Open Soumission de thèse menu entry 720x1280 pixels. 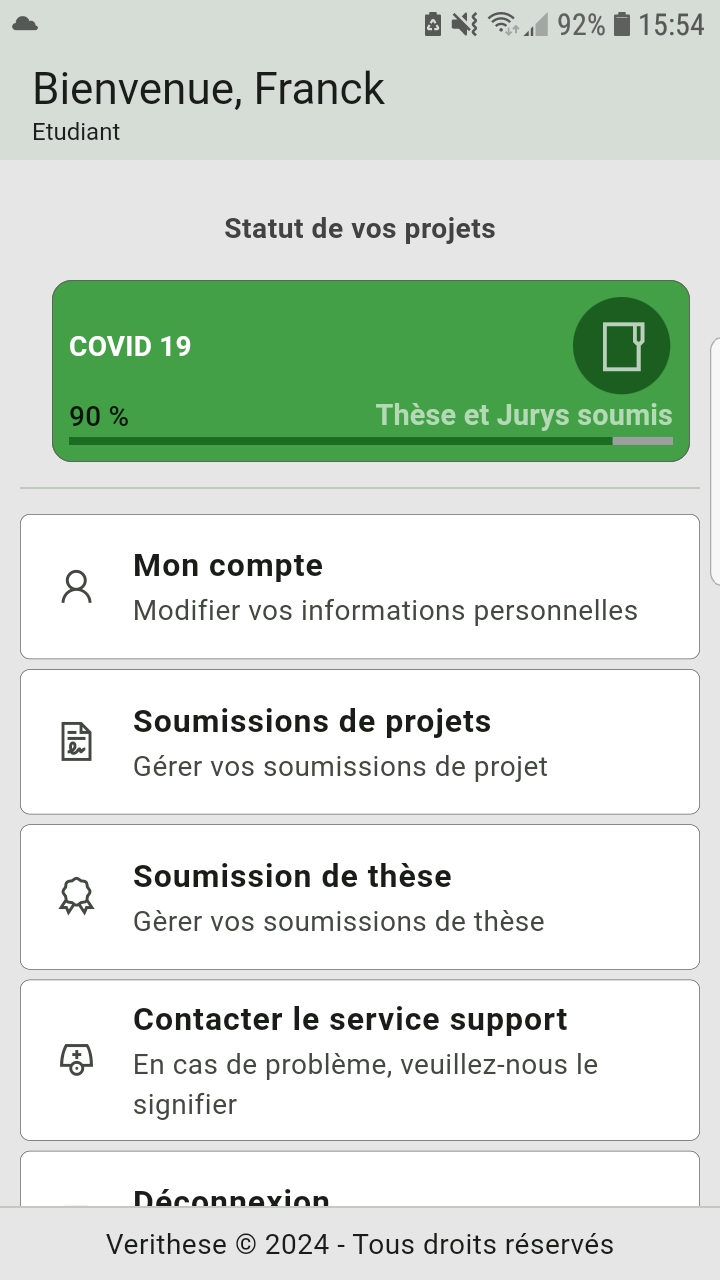click(360, 897)
